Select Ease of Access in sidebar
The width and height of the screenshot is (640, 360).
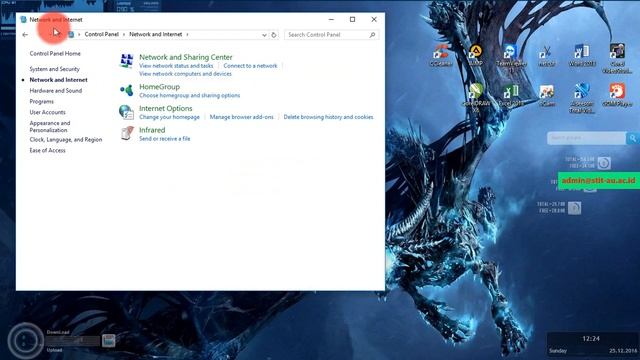pyautogui.click(x=47, y=150)
